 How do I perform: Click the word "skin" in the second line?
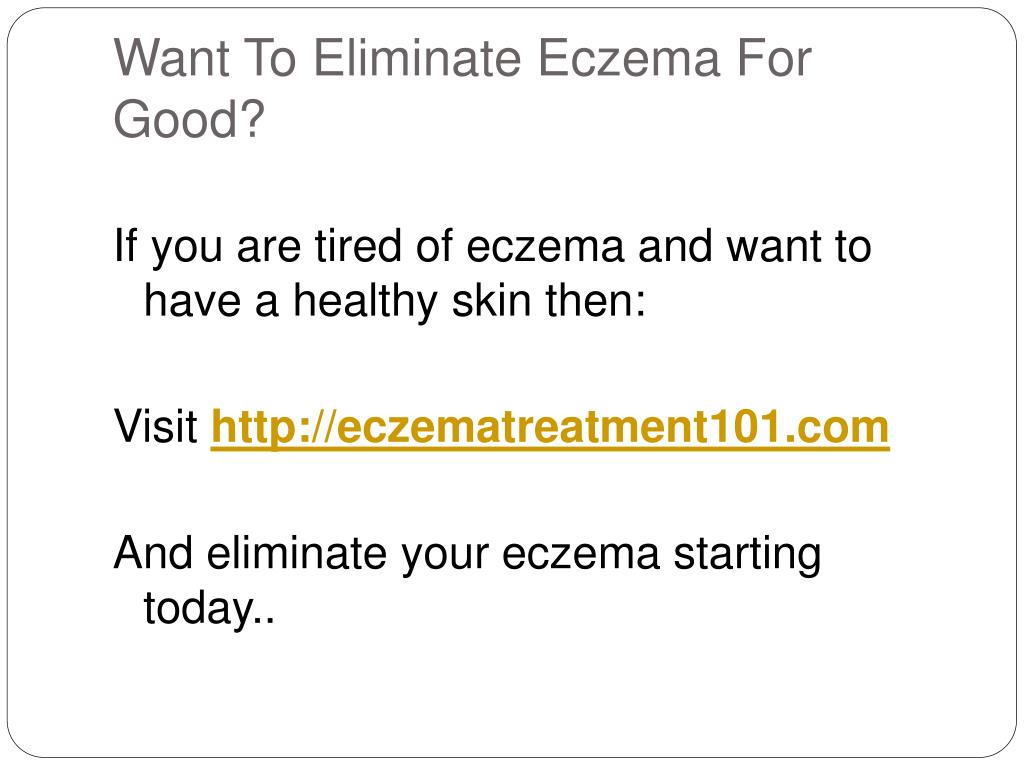[x=492, y=300]
